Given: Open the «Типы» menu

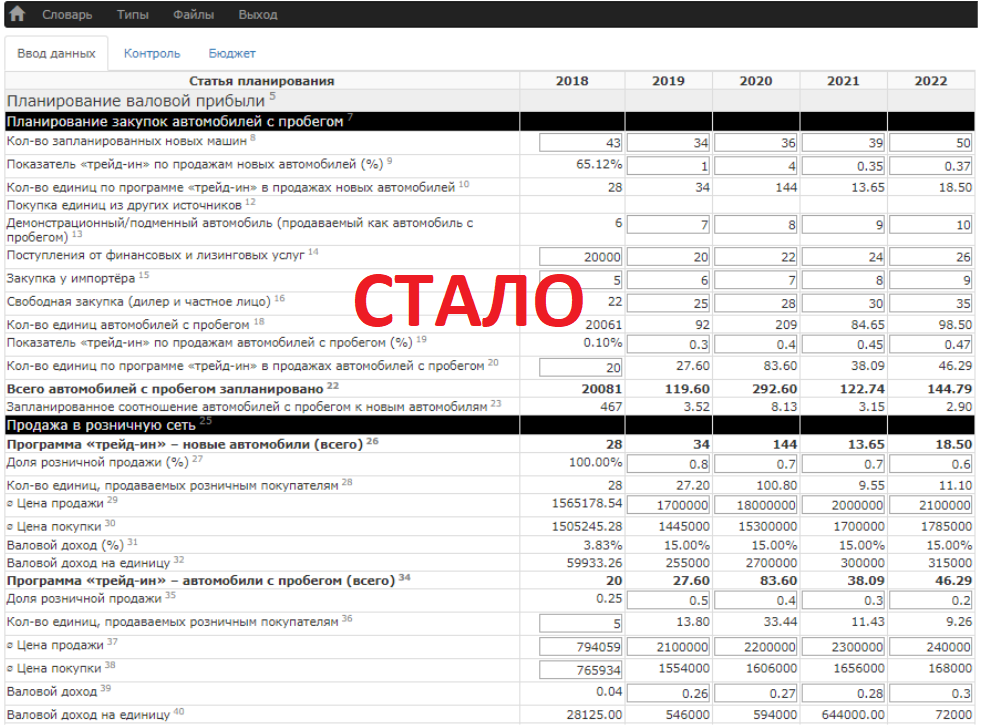Looking at the screenshot, I should tap(133, 14).
